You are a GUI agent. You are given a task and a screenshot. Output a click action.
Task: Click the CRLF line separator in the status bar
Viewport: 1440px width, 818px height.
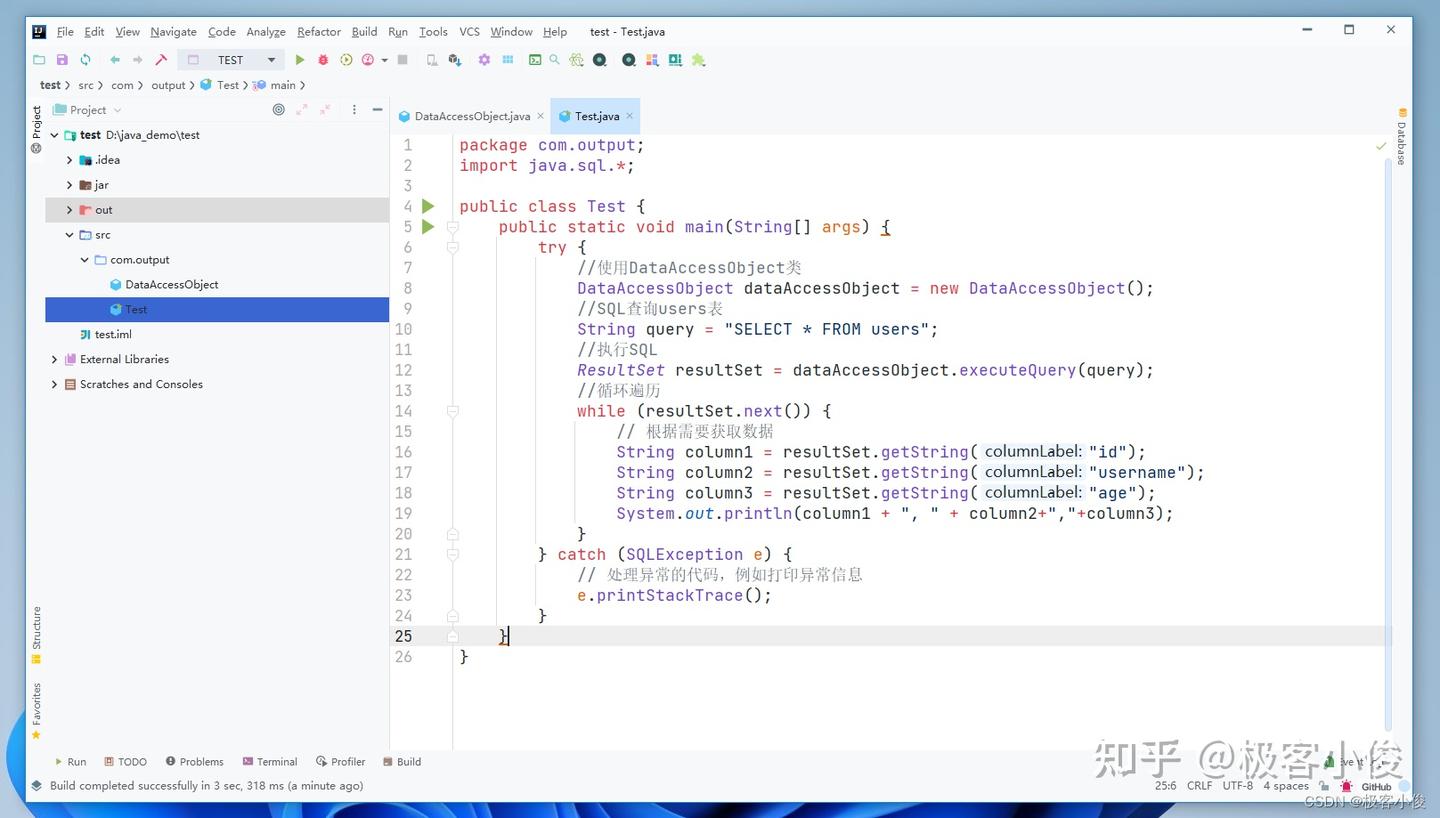tap(1199, 786)
